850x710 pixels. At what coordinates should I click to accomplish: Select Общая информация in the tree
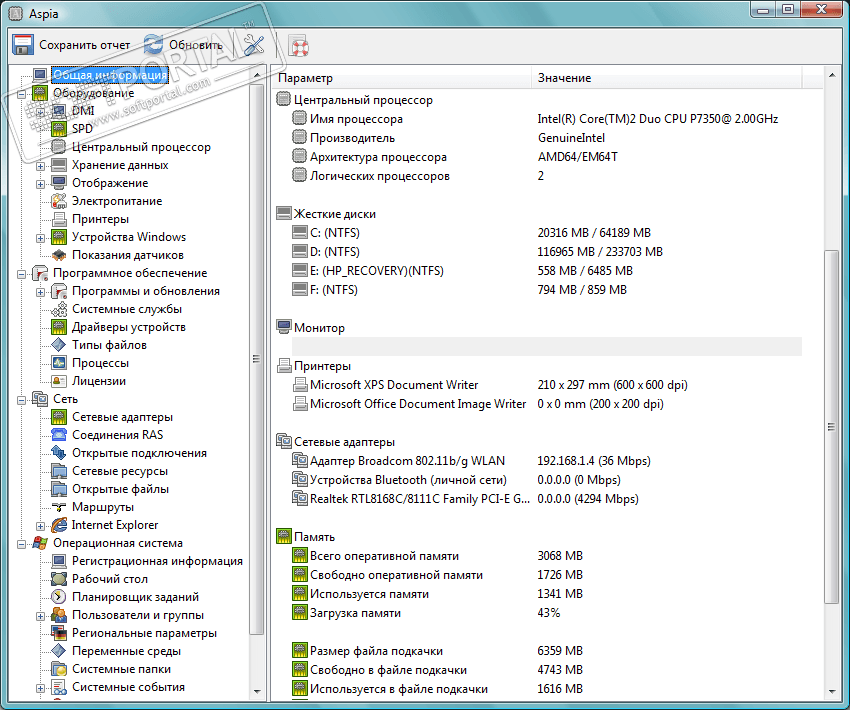(110, 75)
